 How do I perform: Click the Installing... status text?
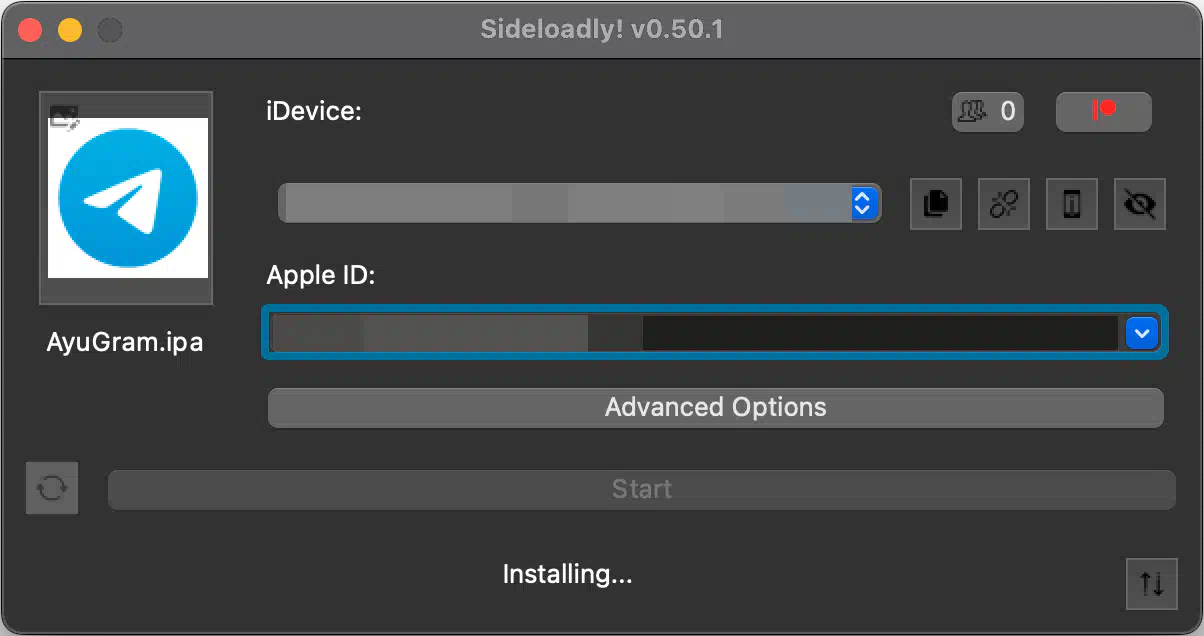coord(567,575)
